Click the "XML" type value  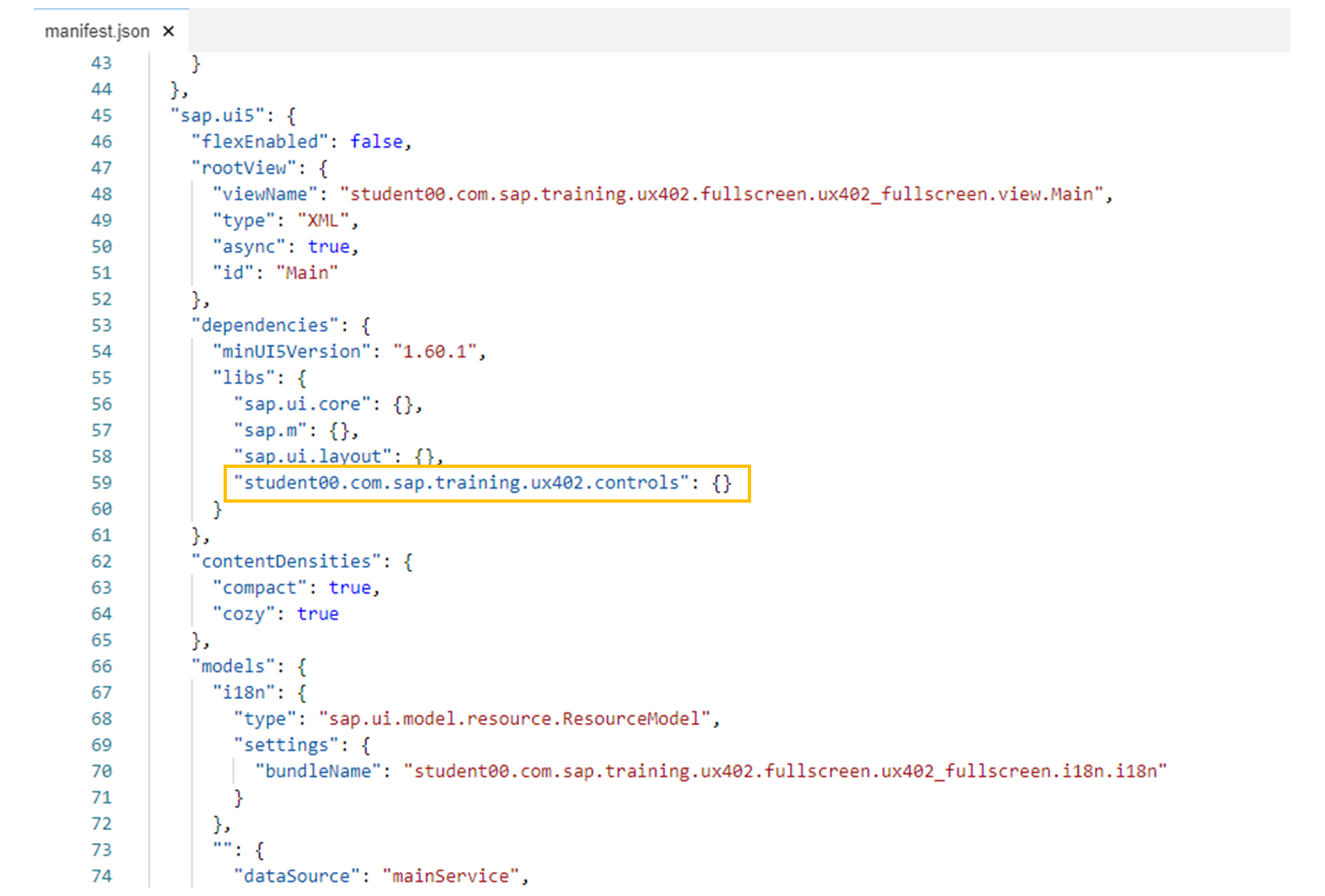coord(323,220)
